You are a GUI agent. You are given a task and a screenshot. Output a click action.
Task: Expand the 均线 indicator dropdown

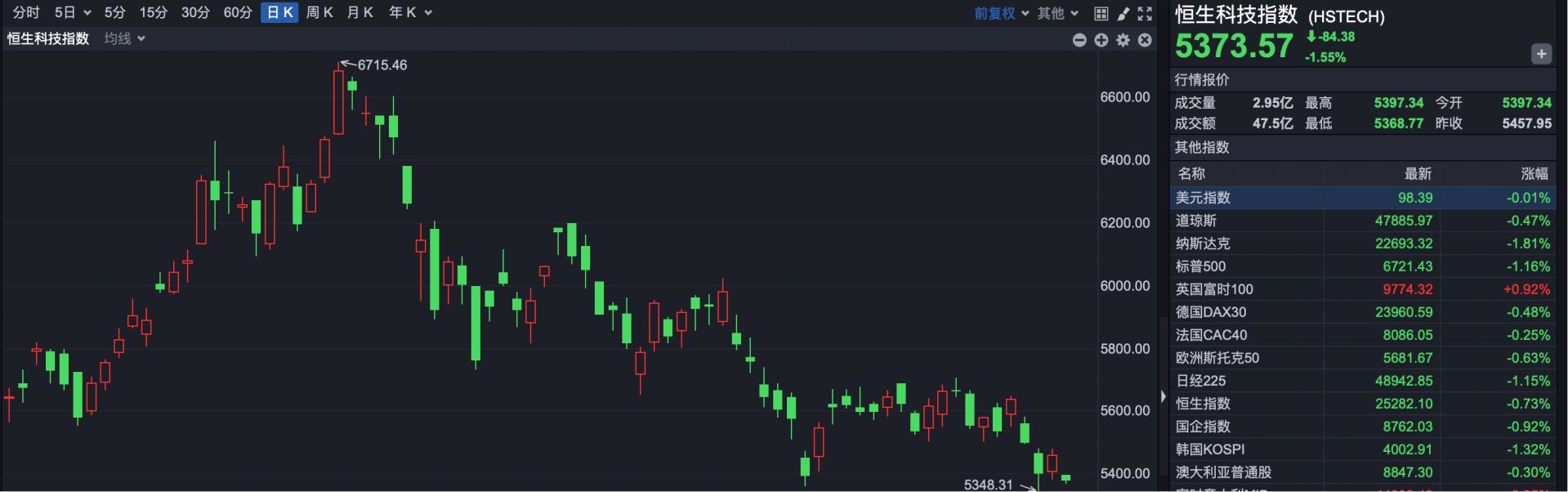click(124, 38)
